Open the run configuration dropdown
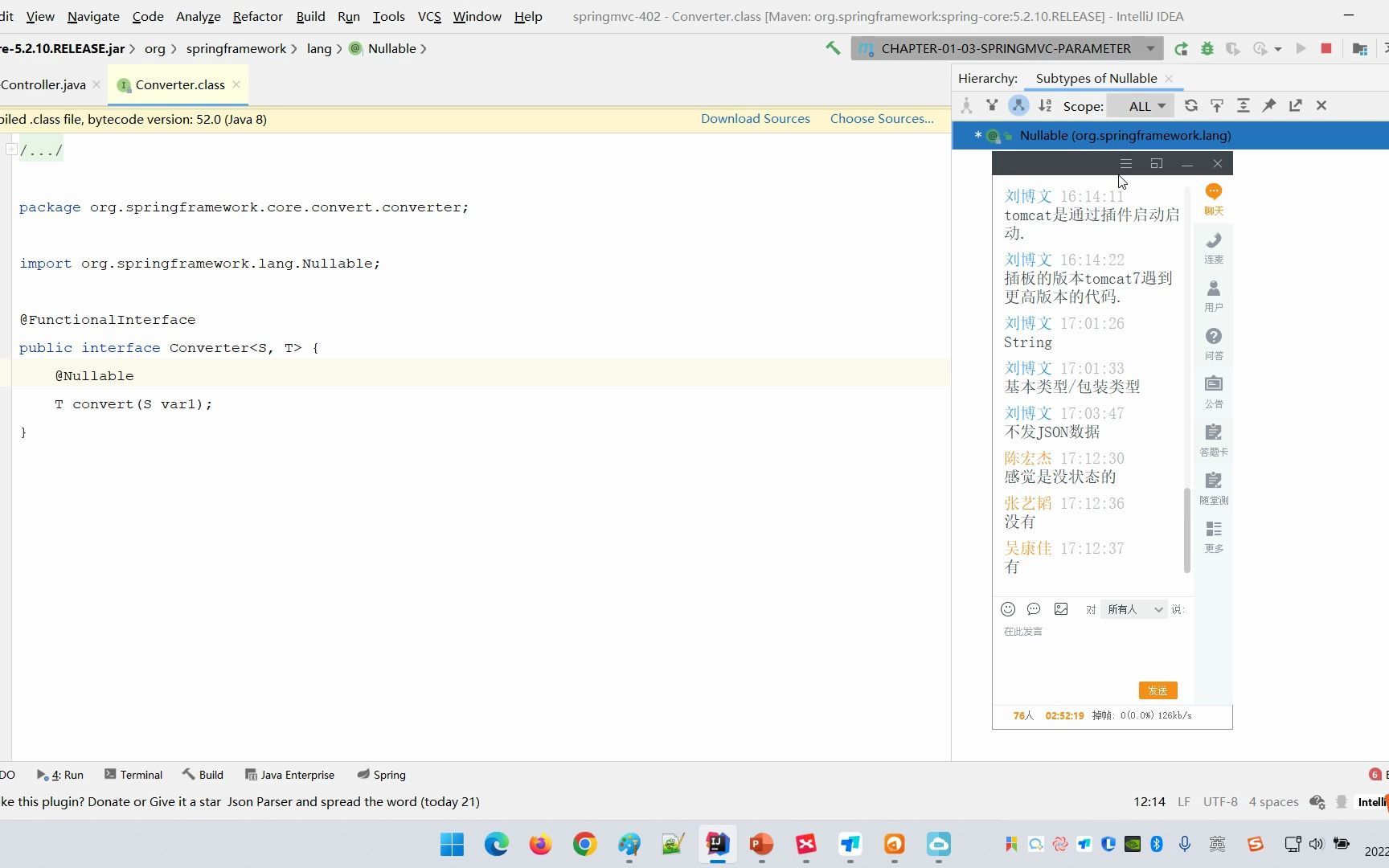The width and height of the screenshot is (1389, 868). tap(1007, 48)
